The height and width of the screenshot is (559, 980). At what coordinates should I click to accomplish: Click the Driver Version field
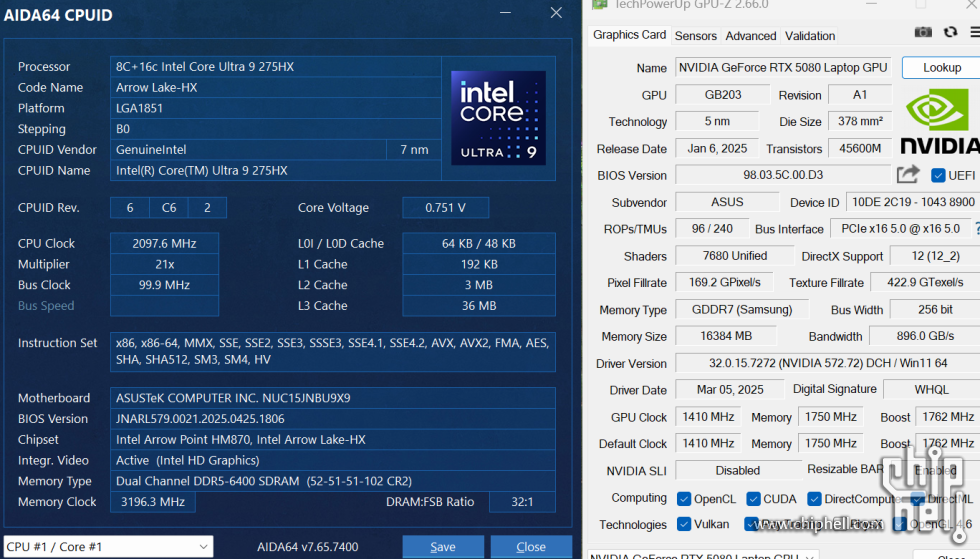pyautogui.click(x=828, y=363)
